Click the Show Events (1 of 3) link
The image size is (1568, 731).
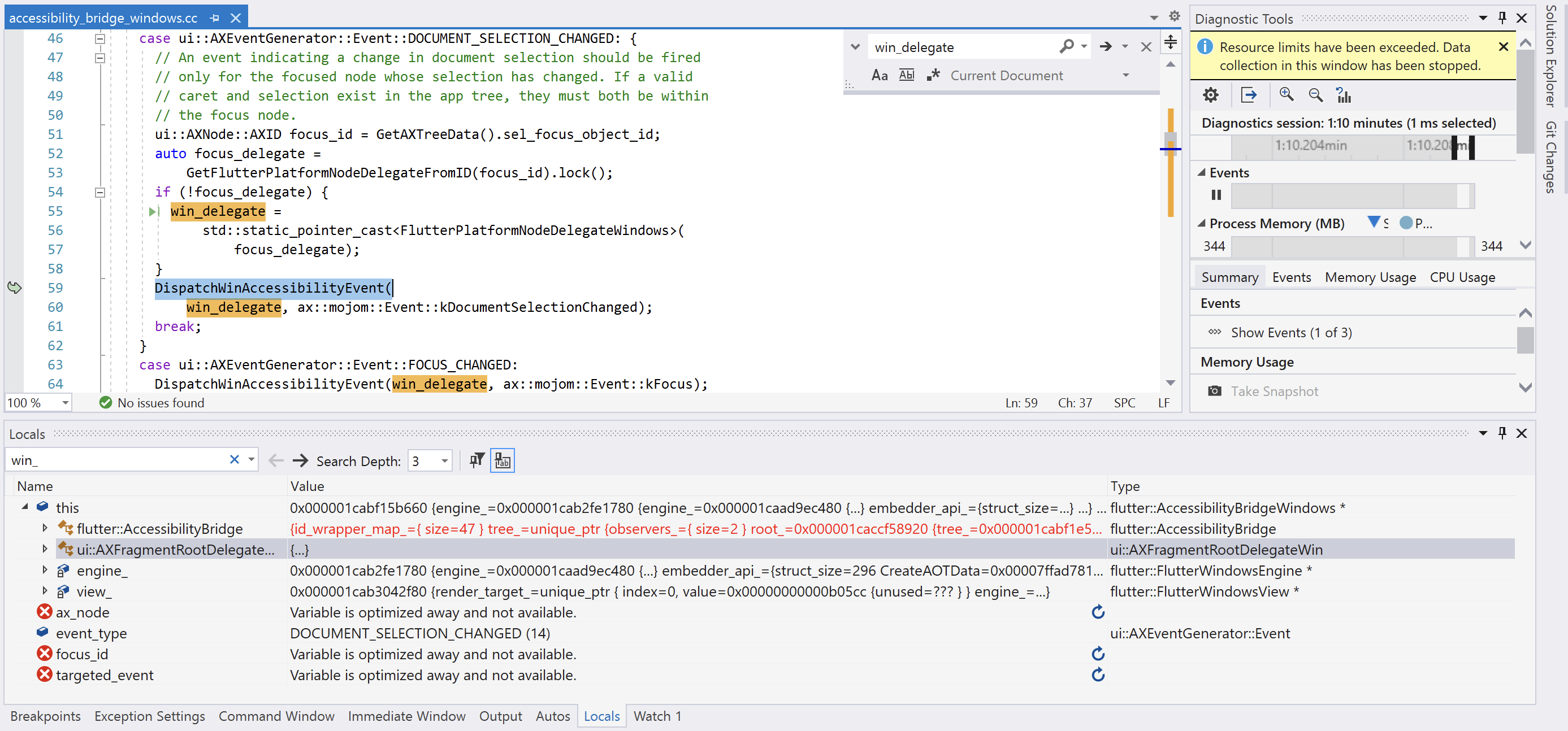pyautogui.click(x=1292, y=332)
